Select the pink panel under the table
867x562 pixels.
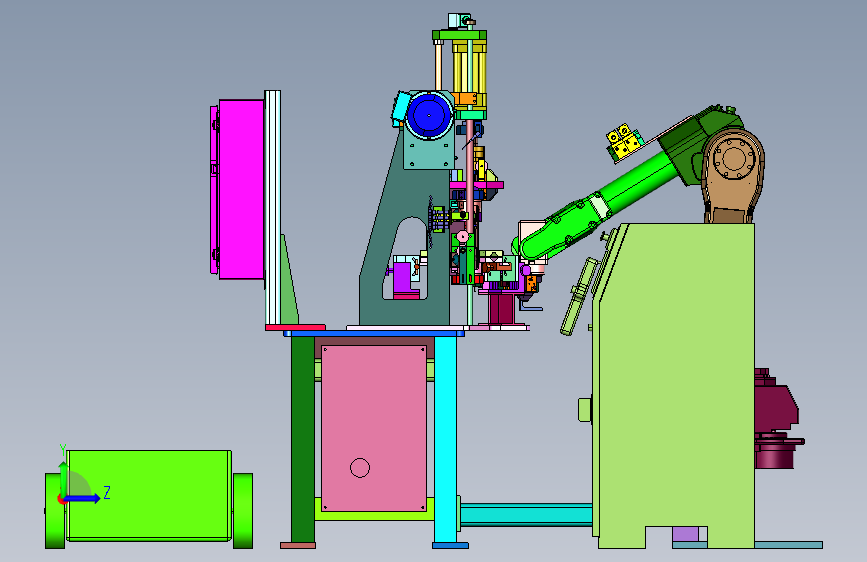click(374, 428)
